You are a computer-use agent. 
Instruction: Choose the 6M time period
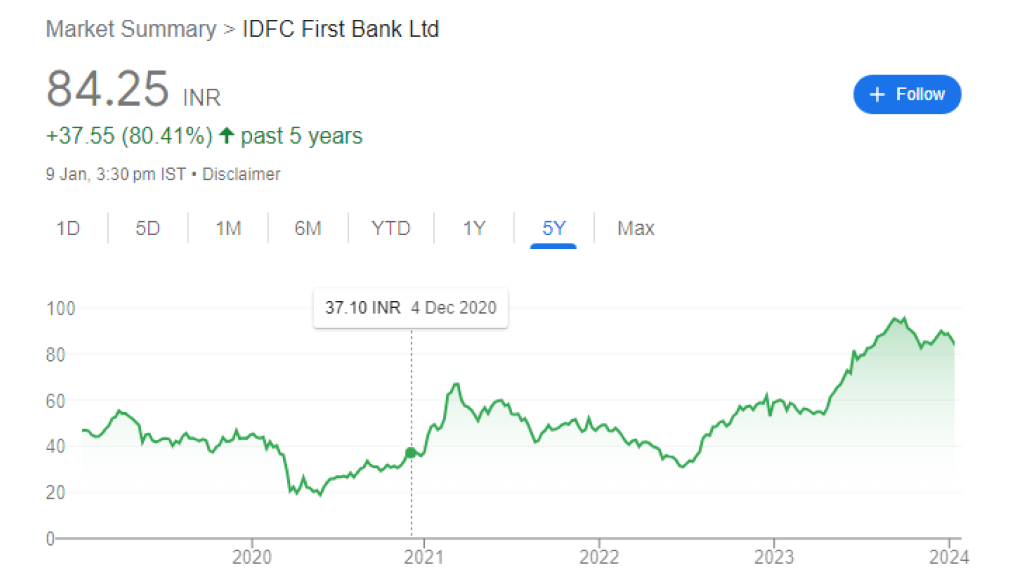click(x=308, y=228)
